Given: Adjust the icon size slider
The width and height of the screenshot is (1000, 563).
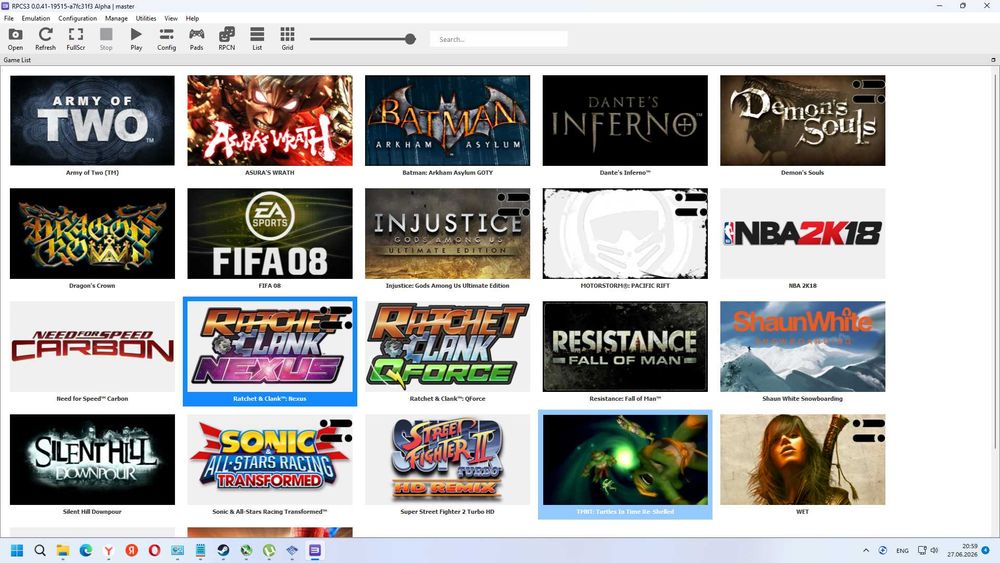Looking at the screenshot, I should [x=363, y=39].
